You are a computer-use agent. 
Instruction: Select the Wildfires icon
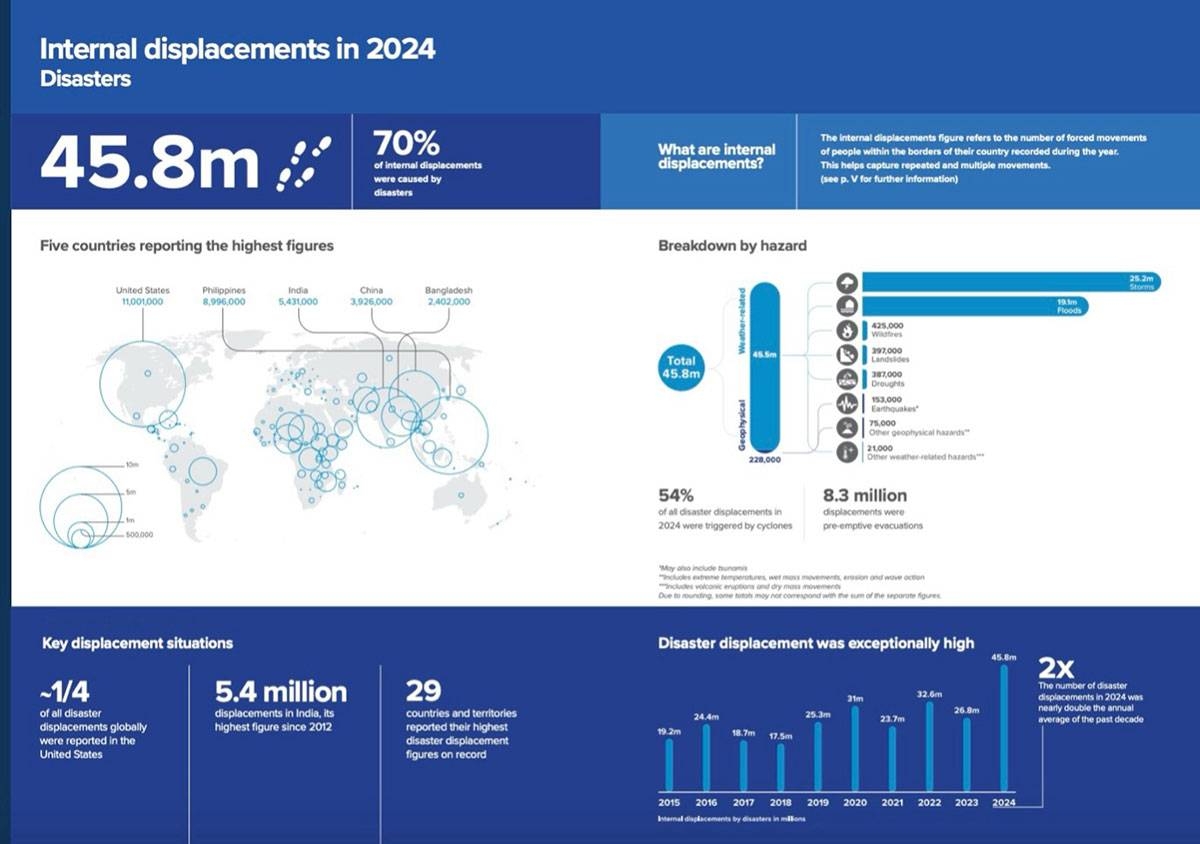click(848, 331)
